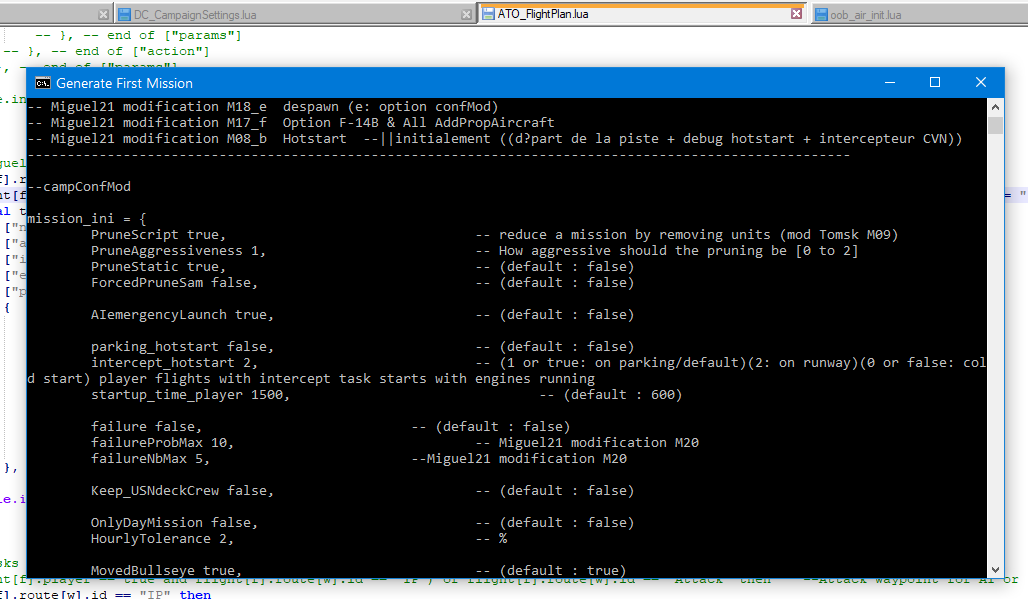
Task: Click the 'How aggressive should the pruning be' comment
Action: pos(667,251)
